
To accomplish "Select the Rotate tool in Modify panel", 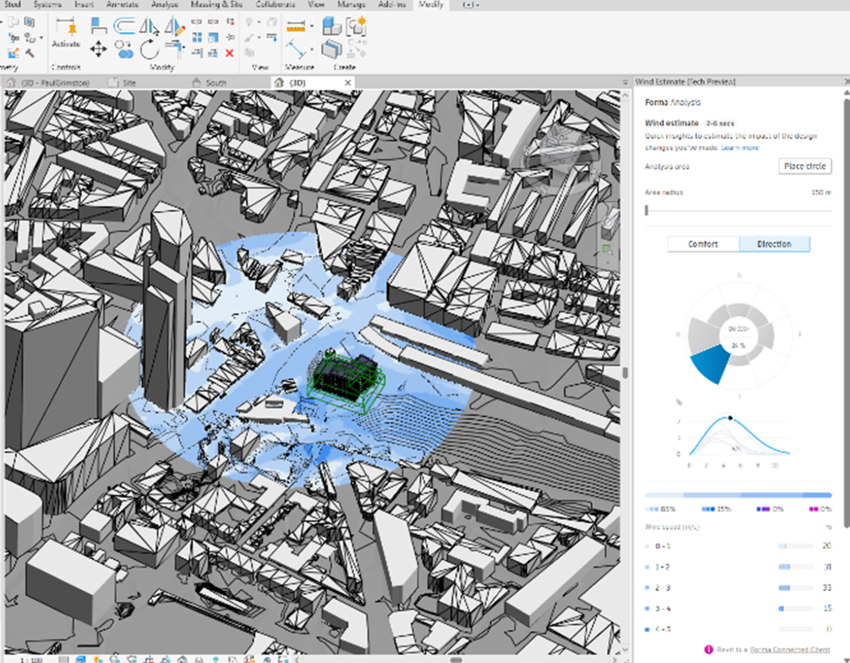I will coord(149,48).
